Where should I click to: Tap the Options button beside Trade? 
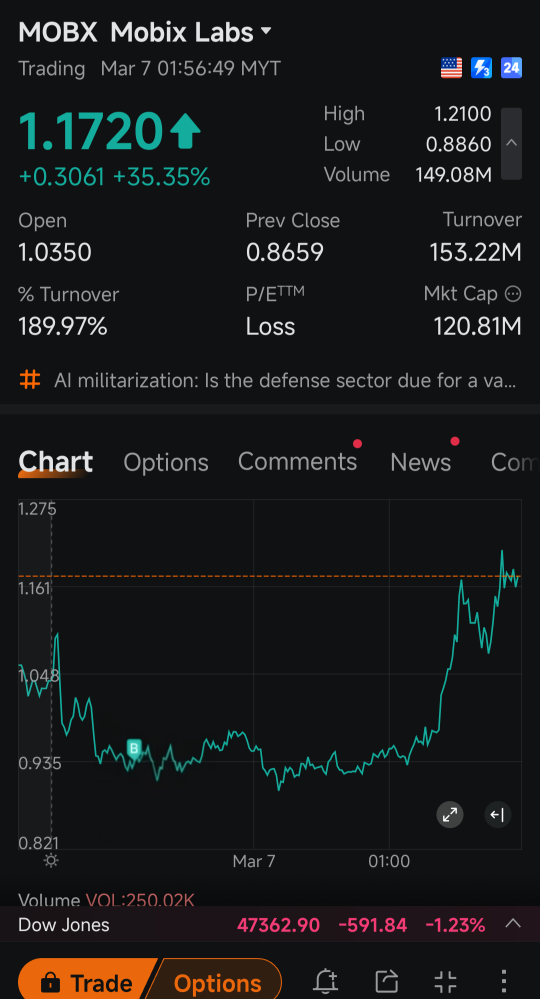tap(218, 982)
